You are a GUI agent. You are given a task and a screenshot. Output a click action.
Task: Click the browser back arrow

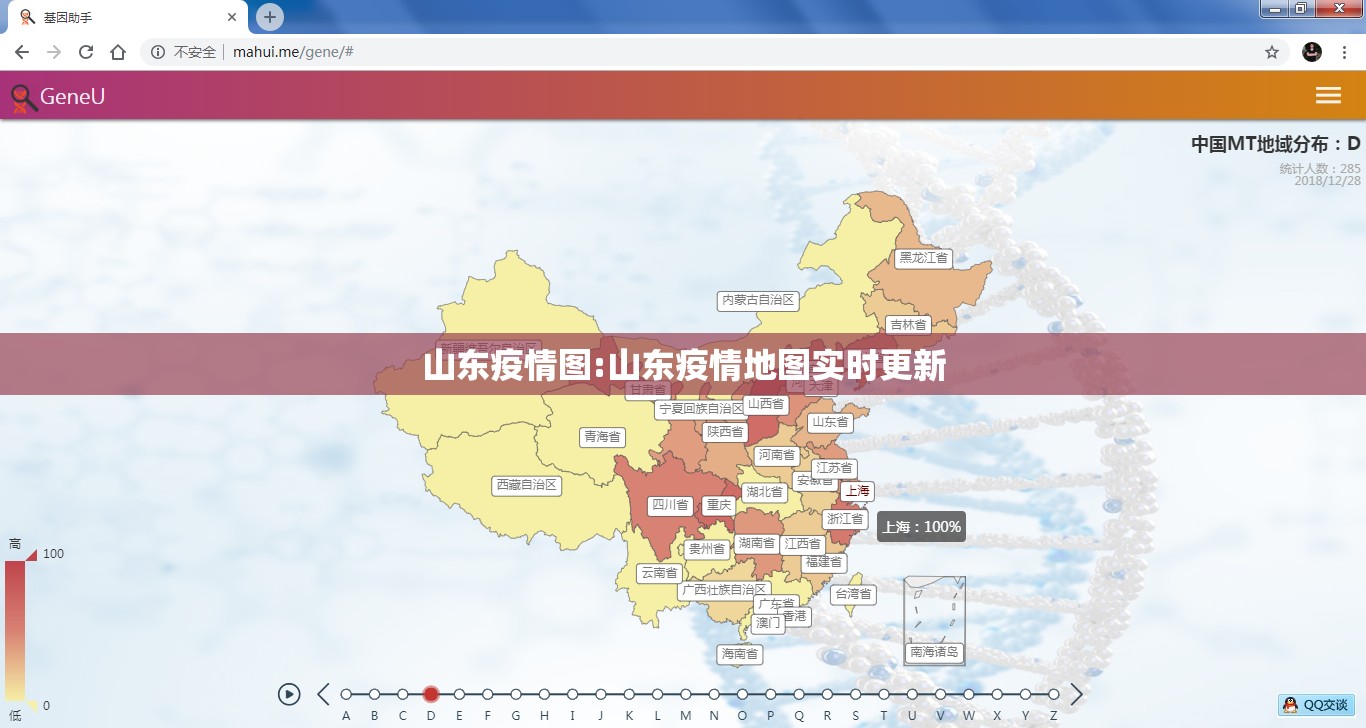click(x=22, y=52)
